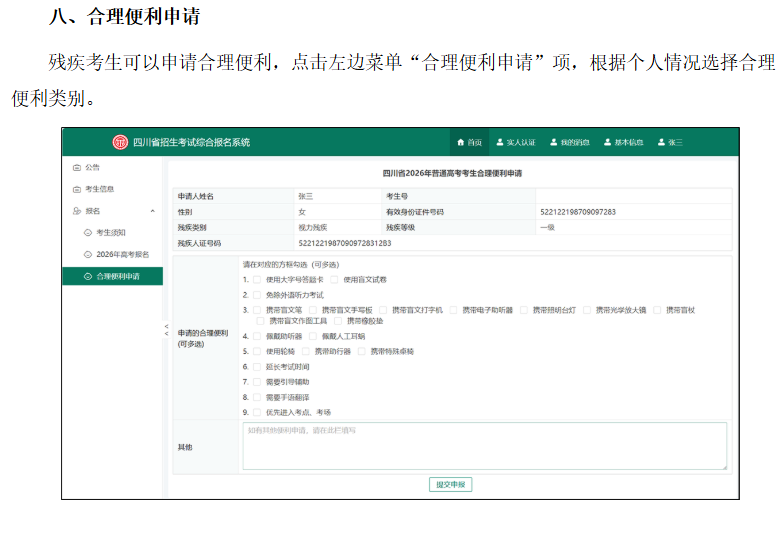The height and width of the screenshot is (534, 782).
Task: Click the 张三 user account icon
Action: [661, 142]
